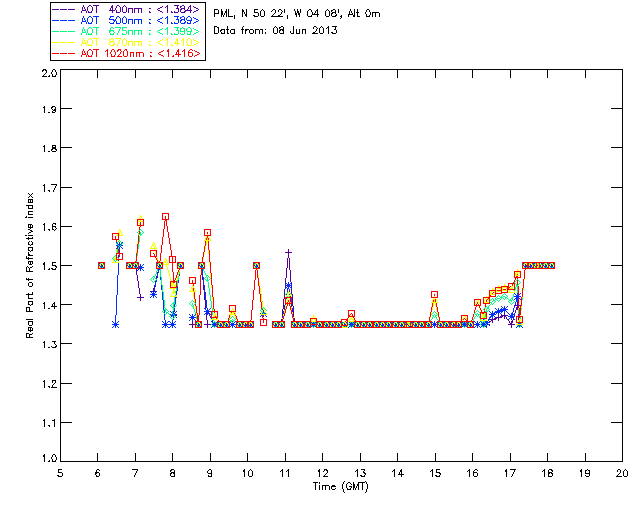Click the first data point near 6 GMT
Image resolution: width=640 pixels, height=512 pixels.
tap(101, 265)
